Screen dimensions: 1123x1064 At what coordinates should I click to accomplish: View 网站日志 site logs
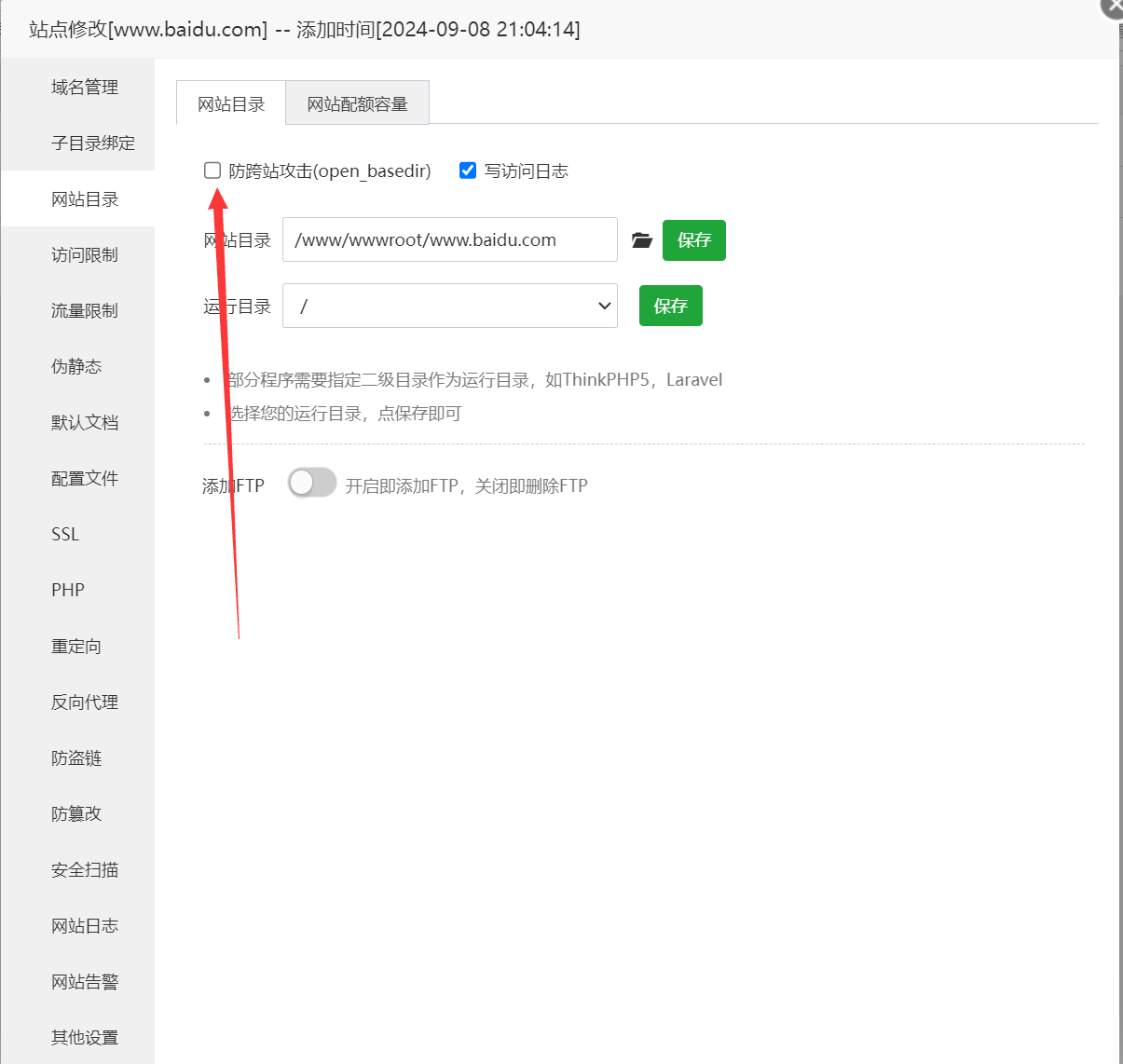coord(85,925)
